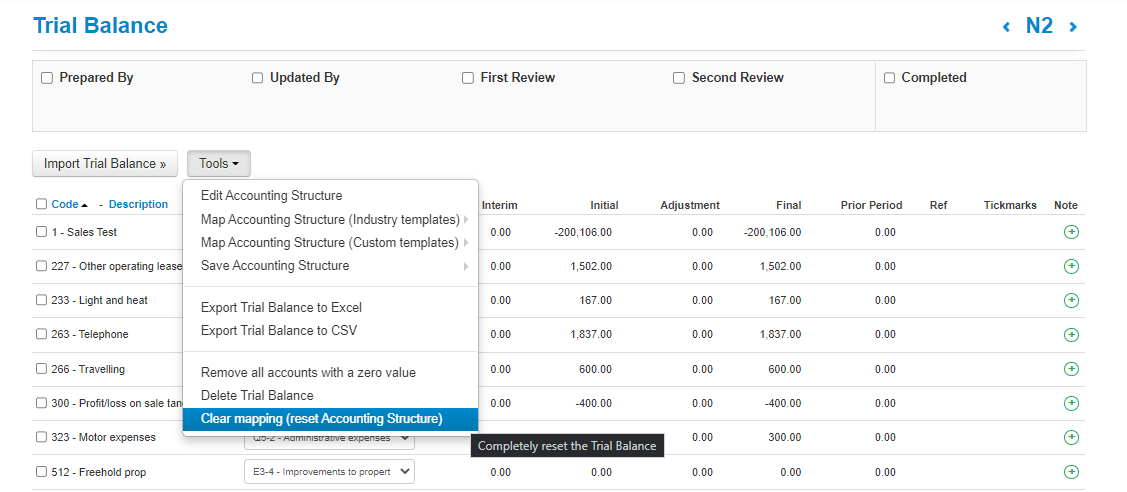Click the Adjustment column header
Screen dimensions: 1127x492
[690, 205]
